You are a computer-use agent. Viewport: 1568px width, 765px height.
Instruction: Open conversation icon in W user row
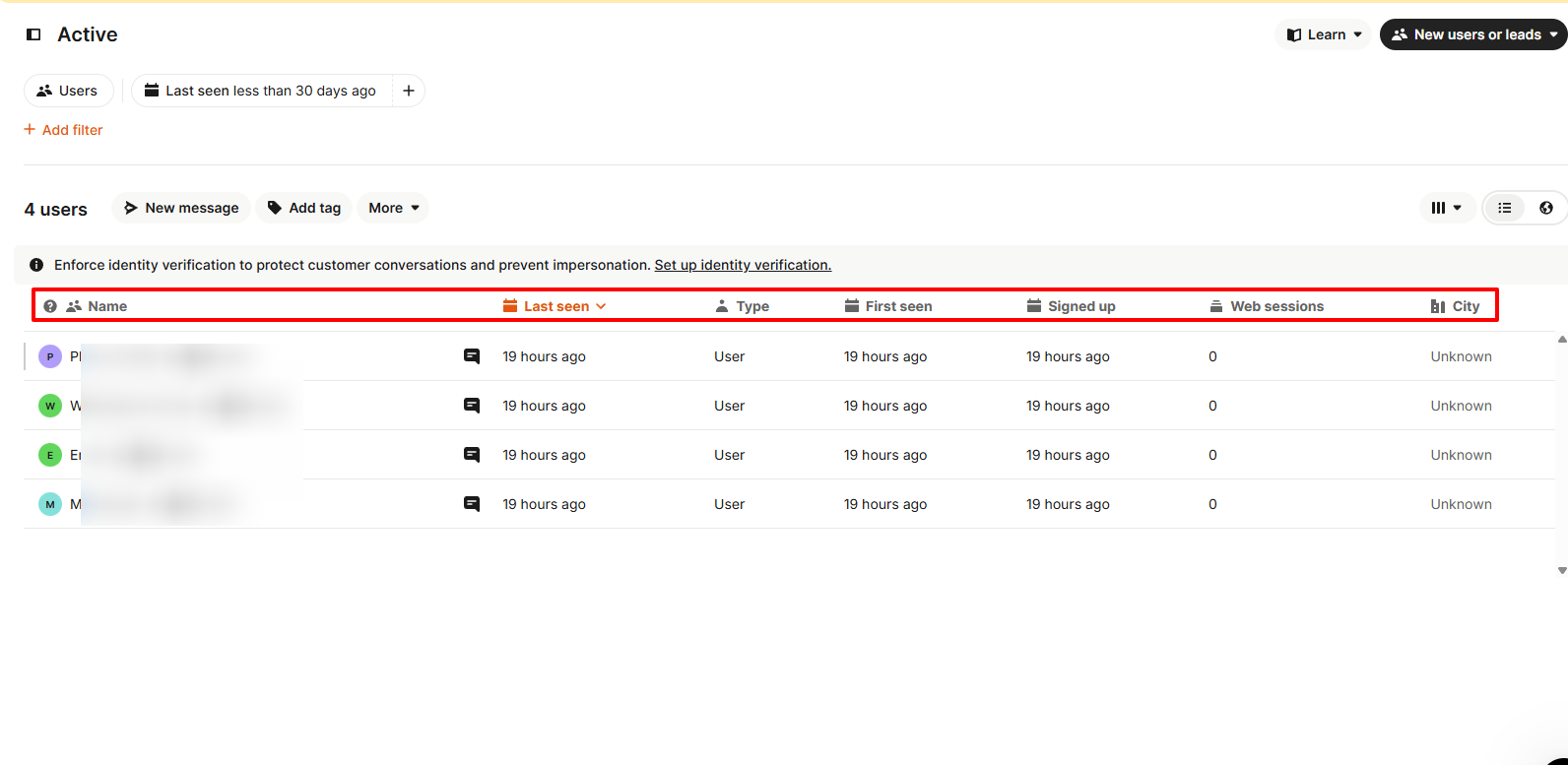point(472,406)
